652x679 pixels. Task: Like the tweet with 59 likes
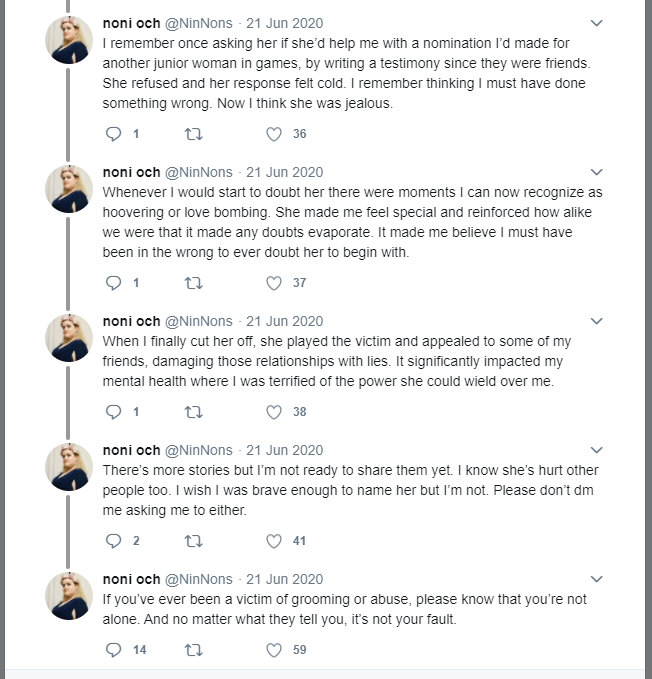(274, 650)
